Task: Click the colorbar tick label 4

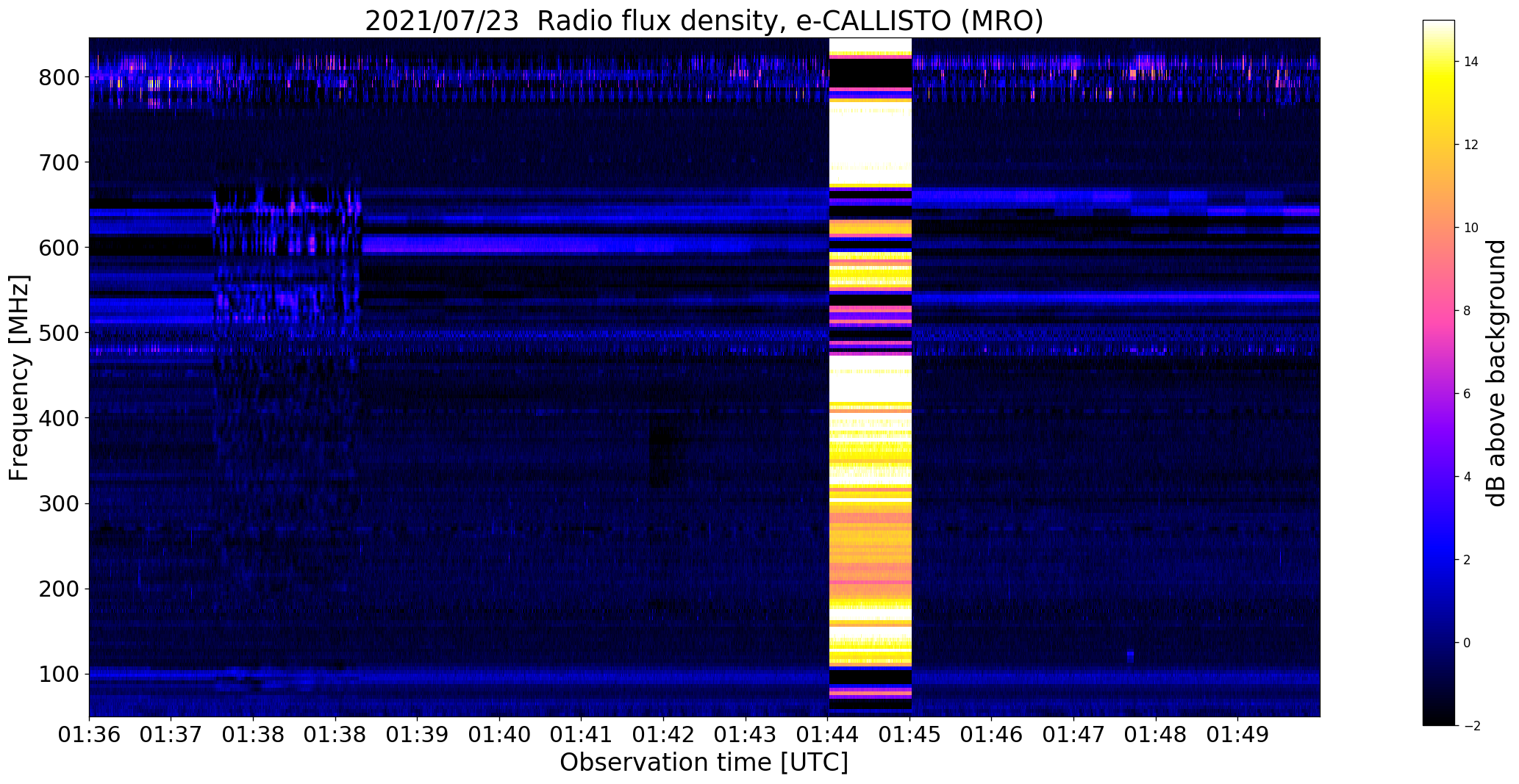Action: (x=1467, y=477)
